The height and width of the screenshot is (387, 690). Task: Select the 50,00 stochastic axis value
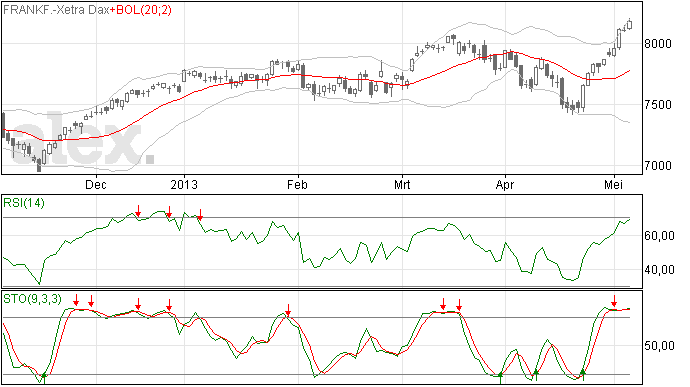tap(659, 346)
